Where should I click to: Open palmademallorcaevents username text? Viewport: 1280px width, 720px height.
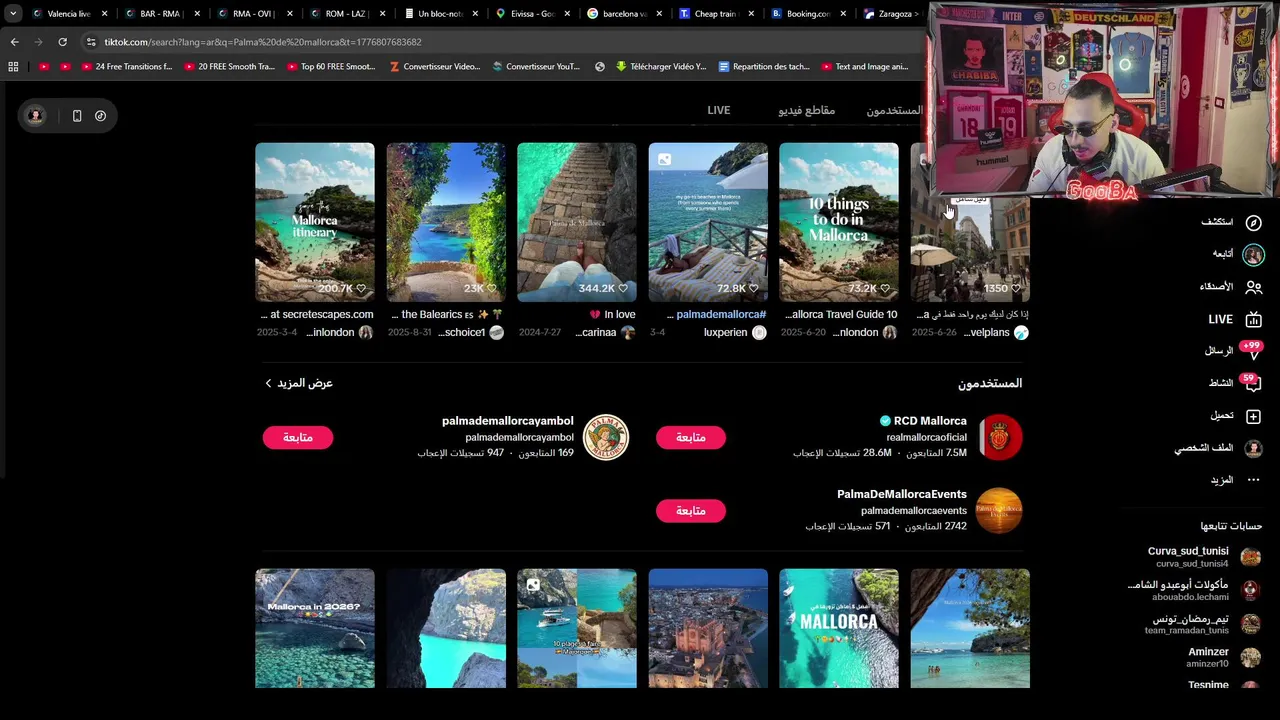pos(914,511)
